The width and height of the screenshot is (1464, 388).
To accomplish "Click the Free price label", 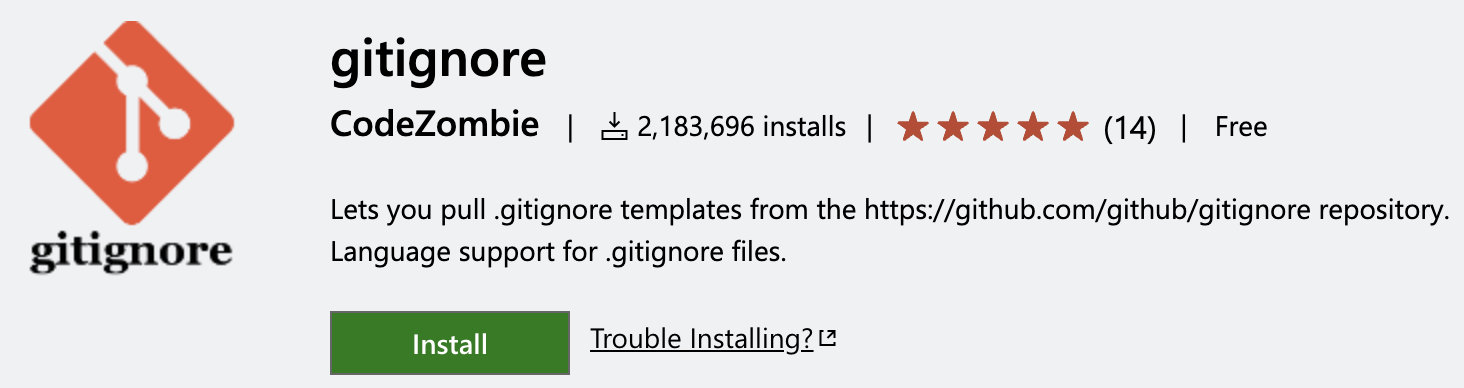I will (x=1241, y=127).
